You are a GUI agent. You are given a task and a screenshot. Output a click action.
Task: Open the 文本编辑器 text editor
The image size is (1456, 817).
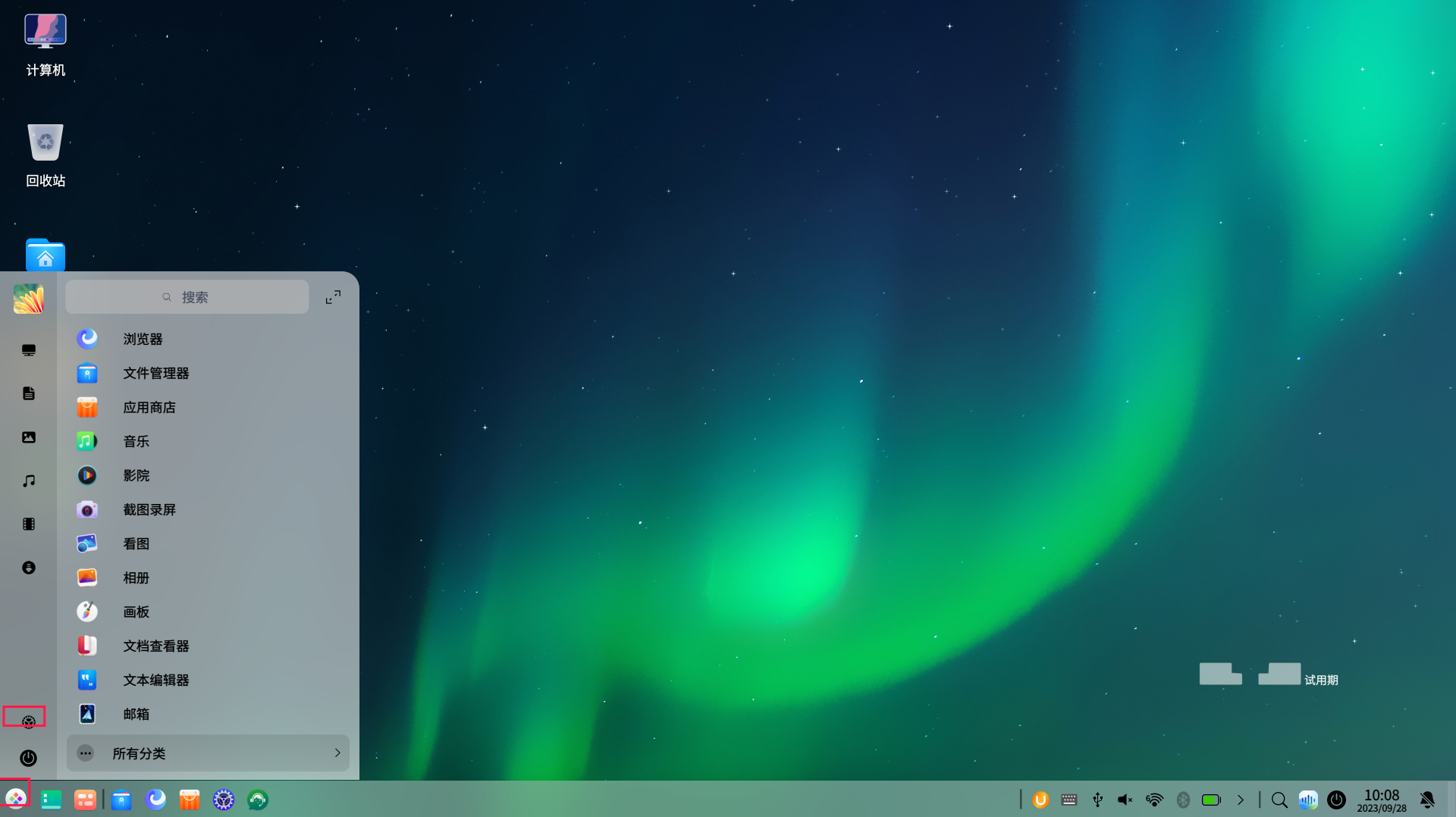pyautogui.click(x=208, y=680)
